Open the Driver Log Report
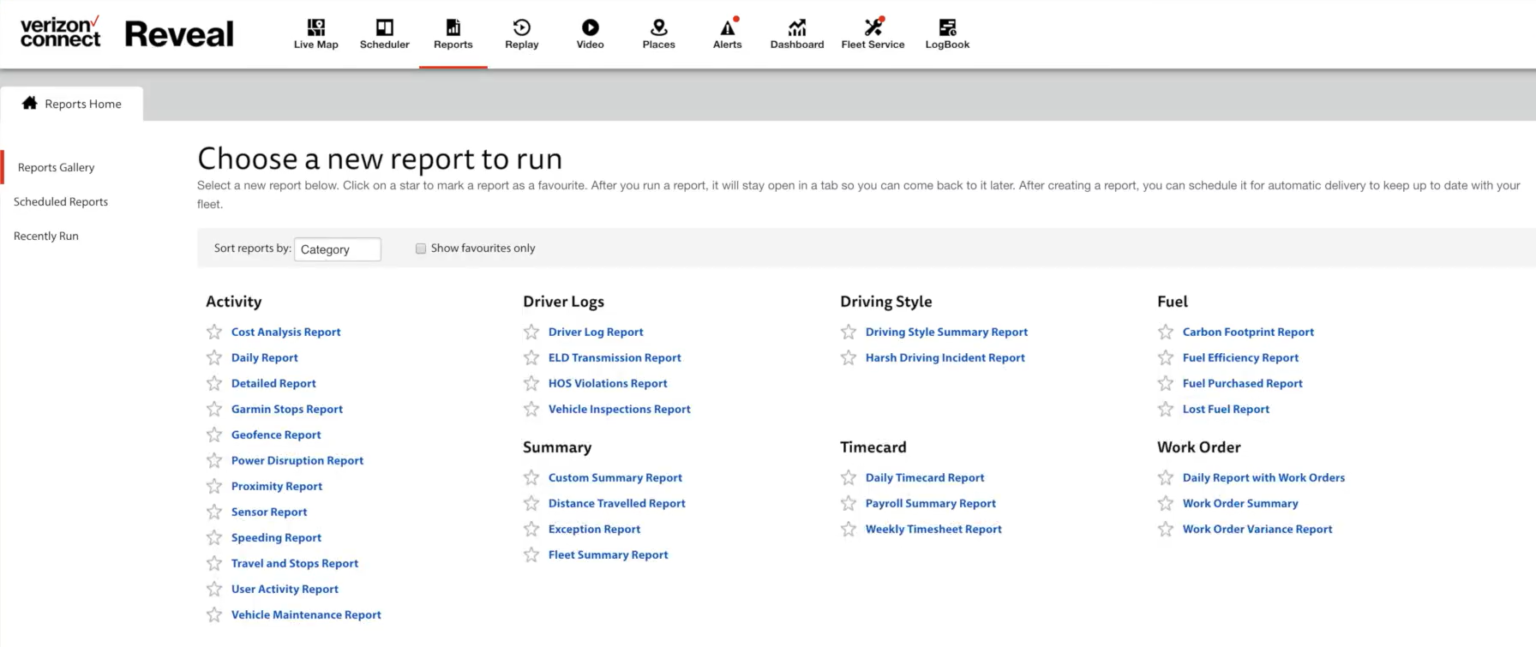The height and width of the screenshot is (647, 1536). [595, 331]
